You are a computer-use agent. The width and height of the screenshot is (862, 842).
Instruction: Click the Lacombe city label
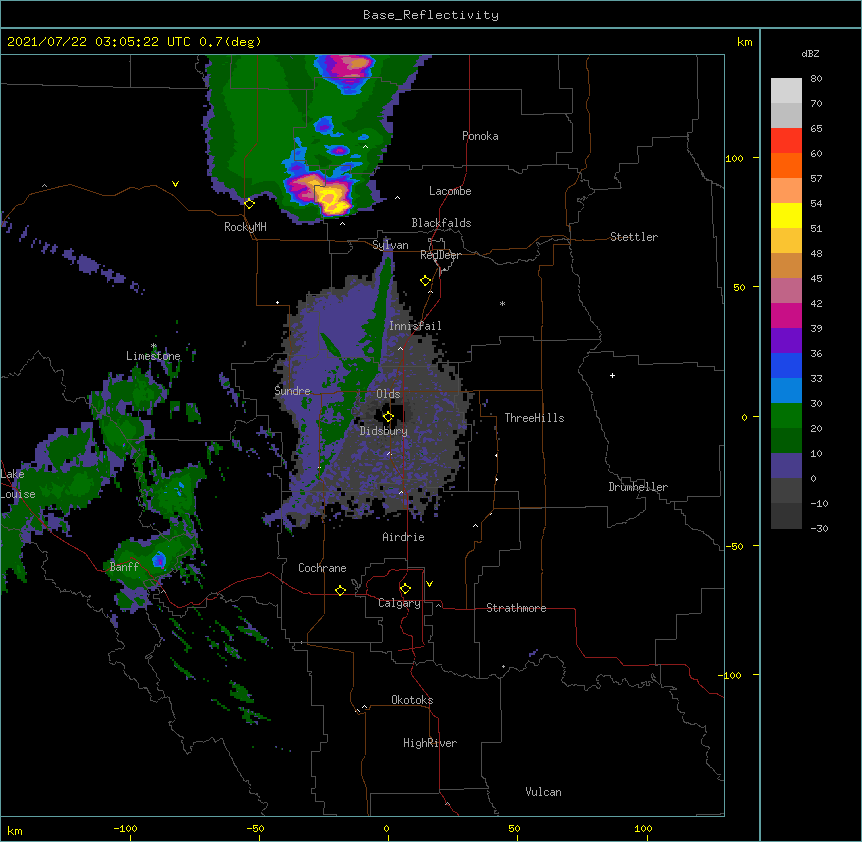pyautogui.click(x=450, y=191)
